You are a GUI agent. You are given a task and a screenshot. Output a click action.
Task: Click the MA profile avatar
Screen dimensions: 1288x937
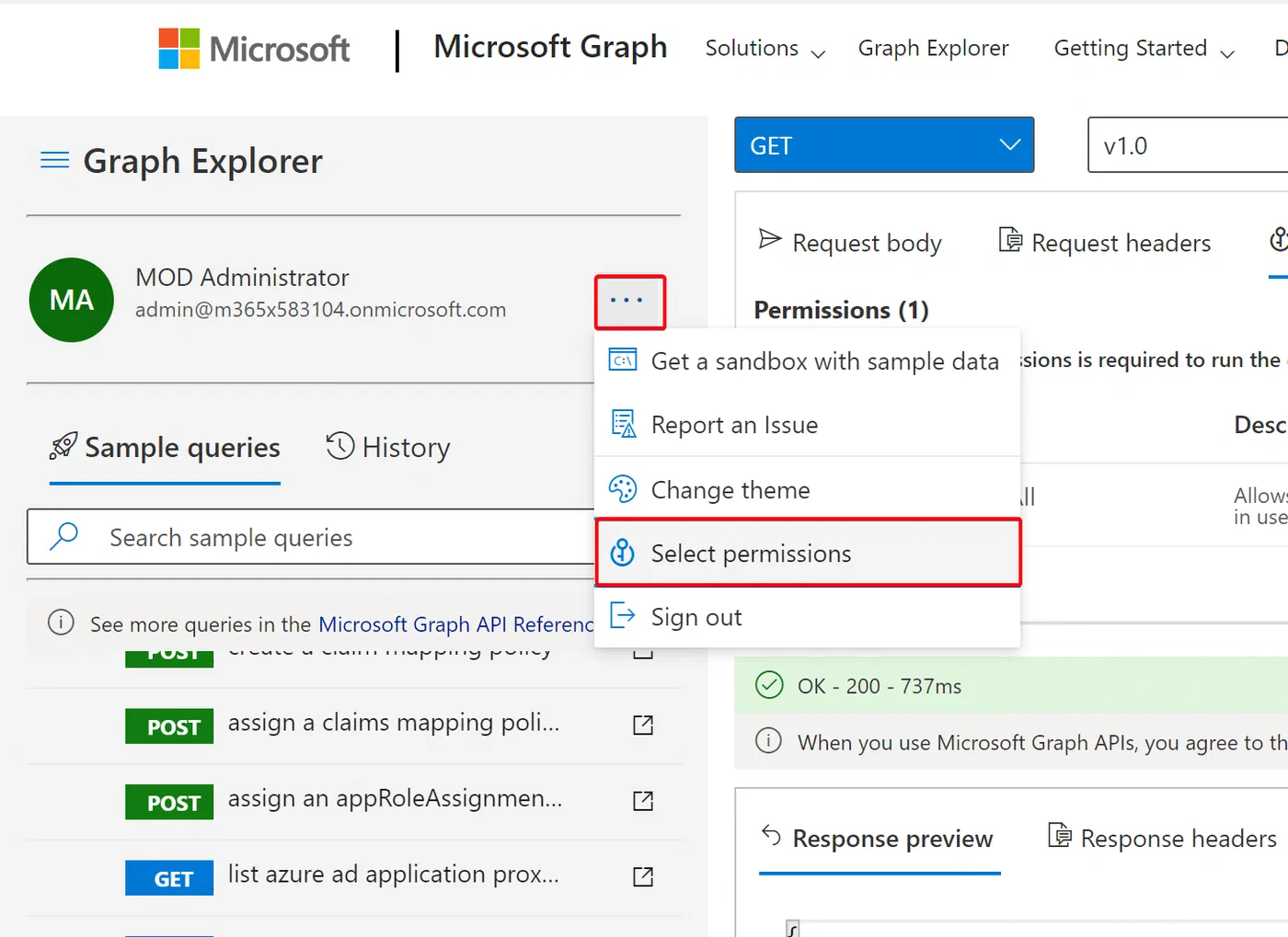point(72,300)
